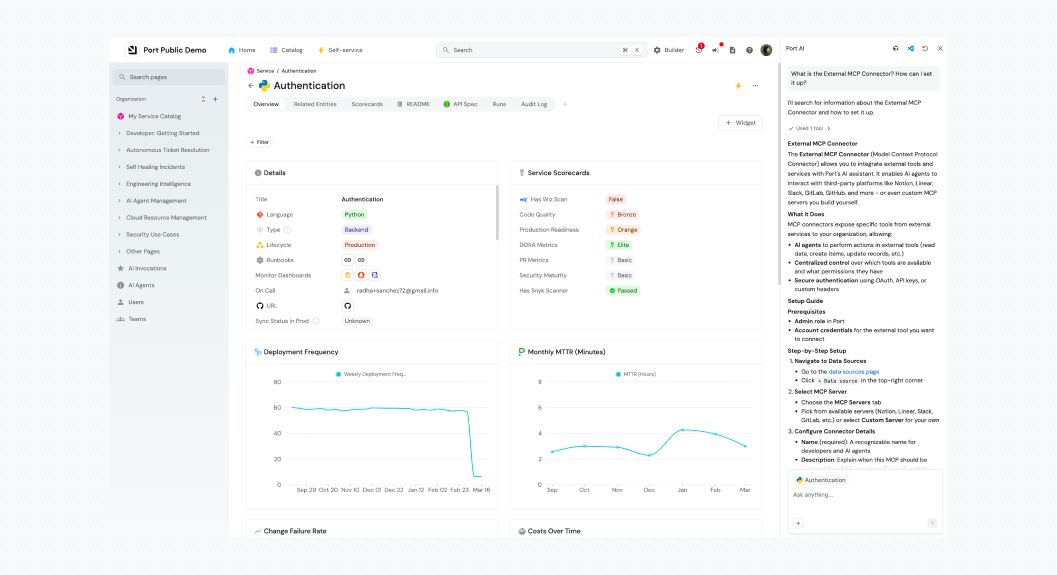The image size is (1057, 575).
Task: Open the help question mark icon
Action: [749, 50]
